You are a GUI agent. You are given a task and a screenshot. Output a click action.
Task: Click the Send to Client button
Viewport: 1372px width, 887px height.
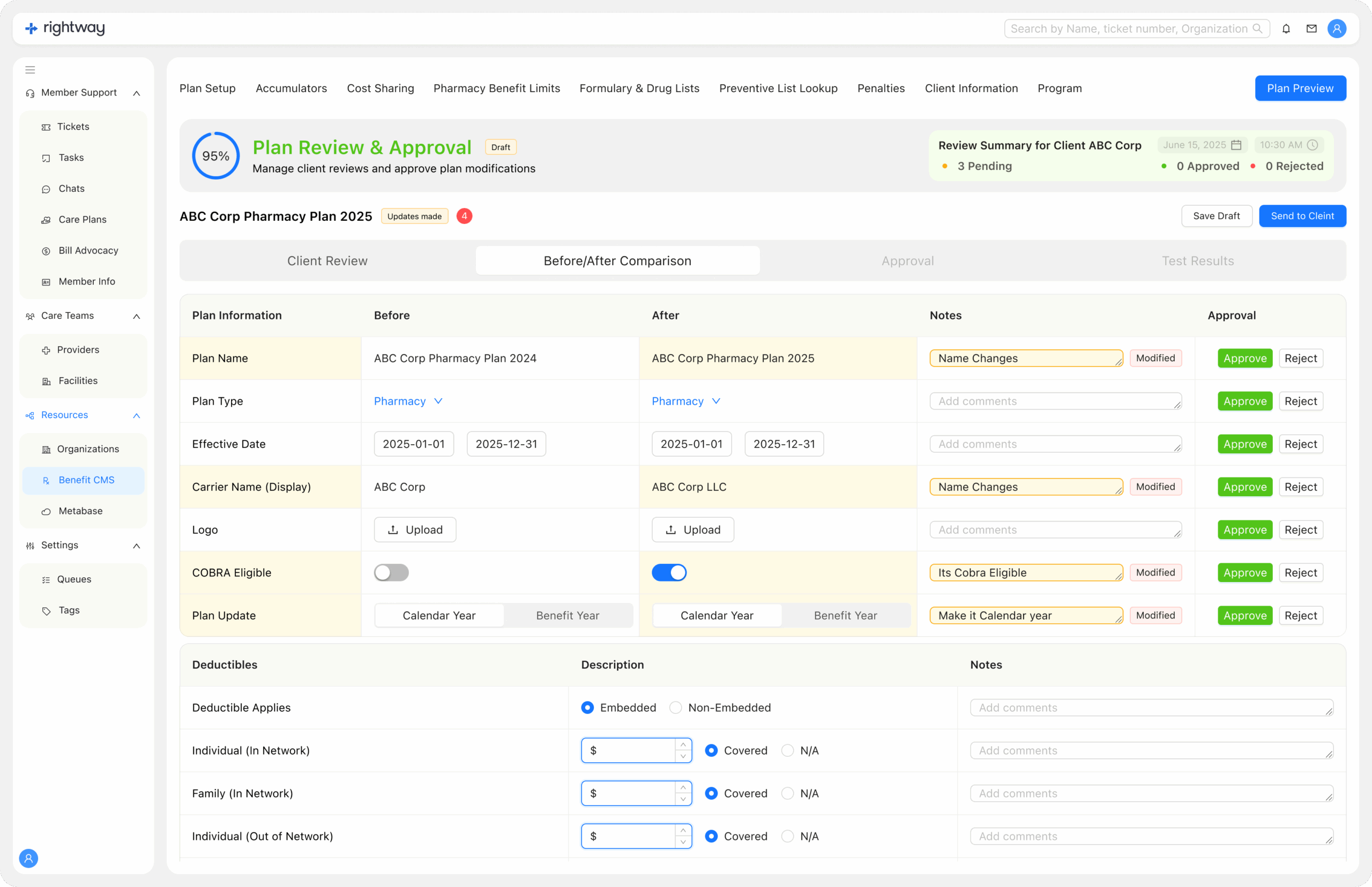(x=1302, y=216)
